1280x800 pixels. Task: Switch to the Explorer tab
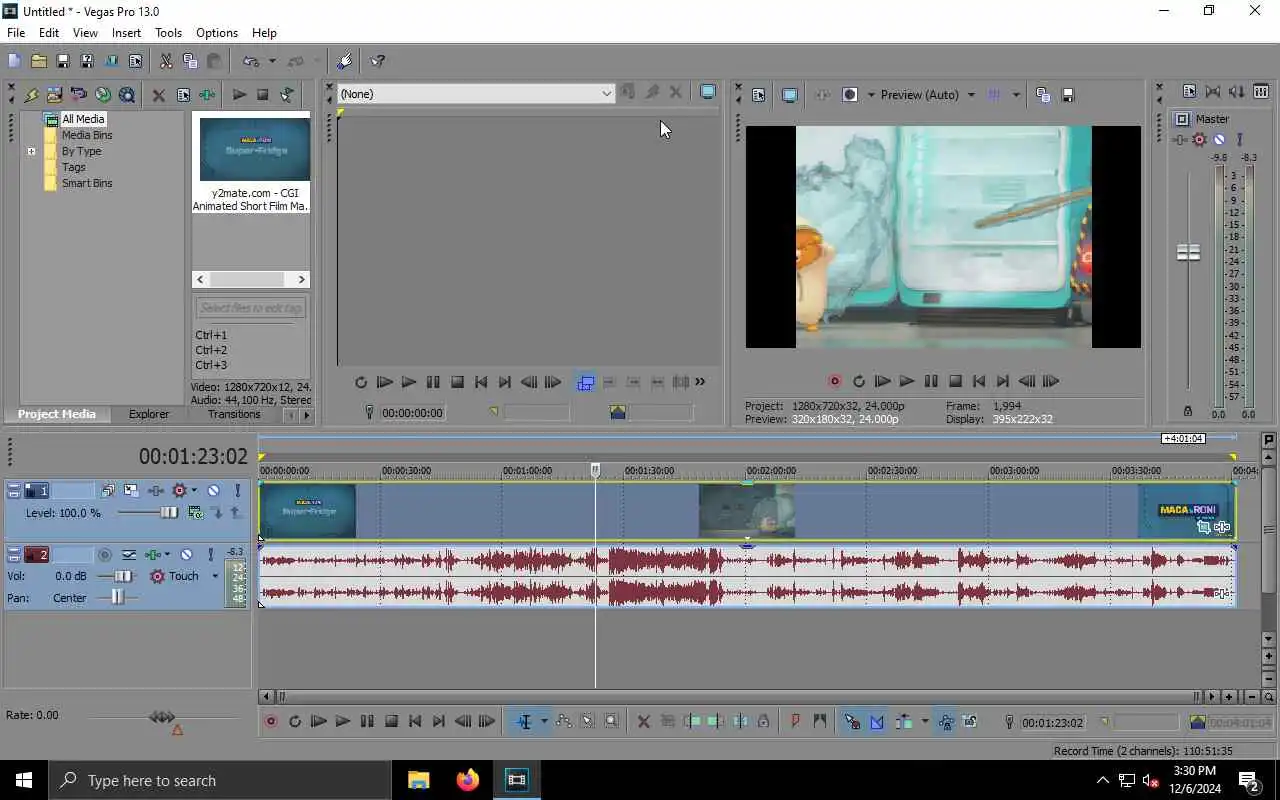(149, 414)
